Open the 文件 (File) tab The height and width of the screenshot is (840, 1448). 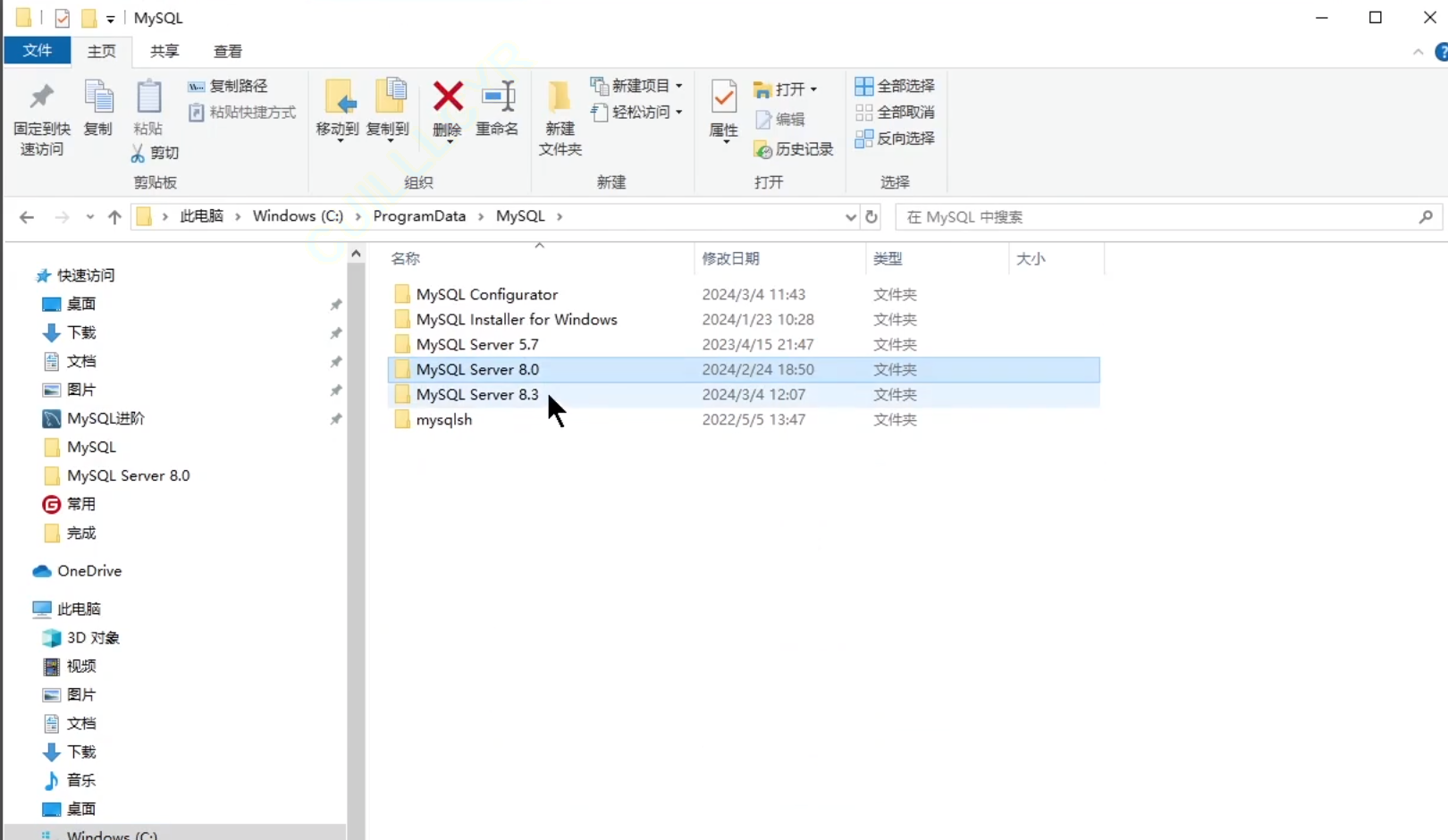[x=37, y=50]
